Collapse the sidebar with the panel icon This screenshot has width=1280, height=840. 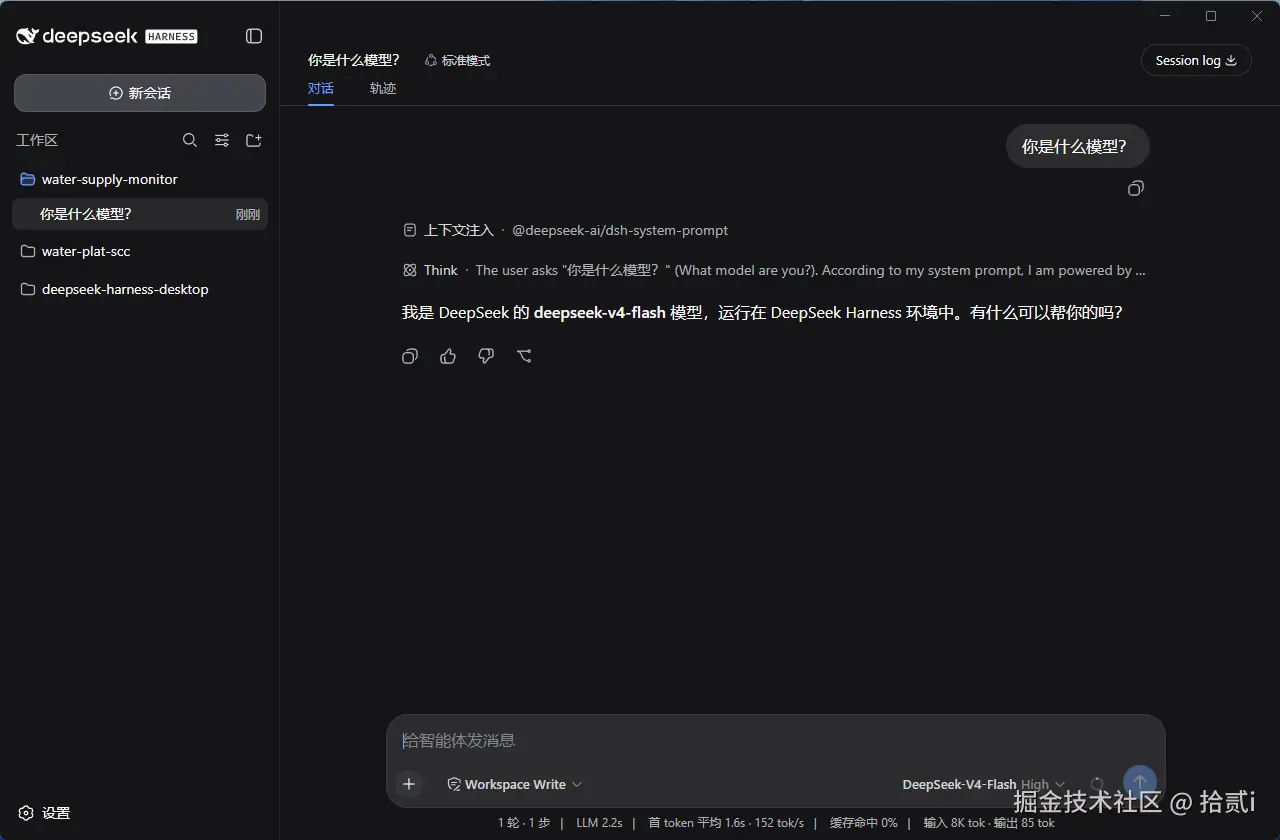point(254,36)
